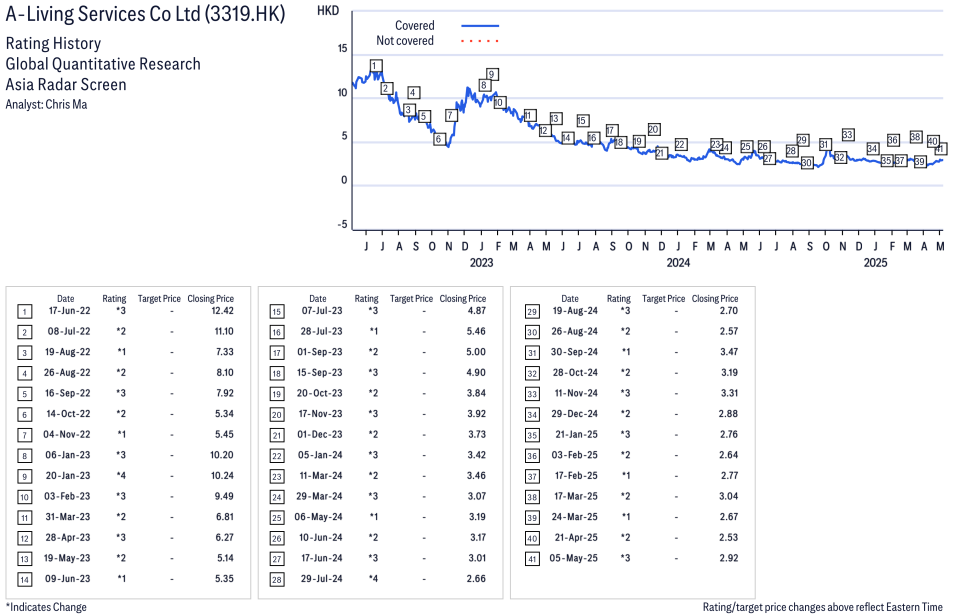The width and height of the screenshot is (954, 614).
Task: Click the red dotted Not covered legend line
Action: tap(480, 41)
